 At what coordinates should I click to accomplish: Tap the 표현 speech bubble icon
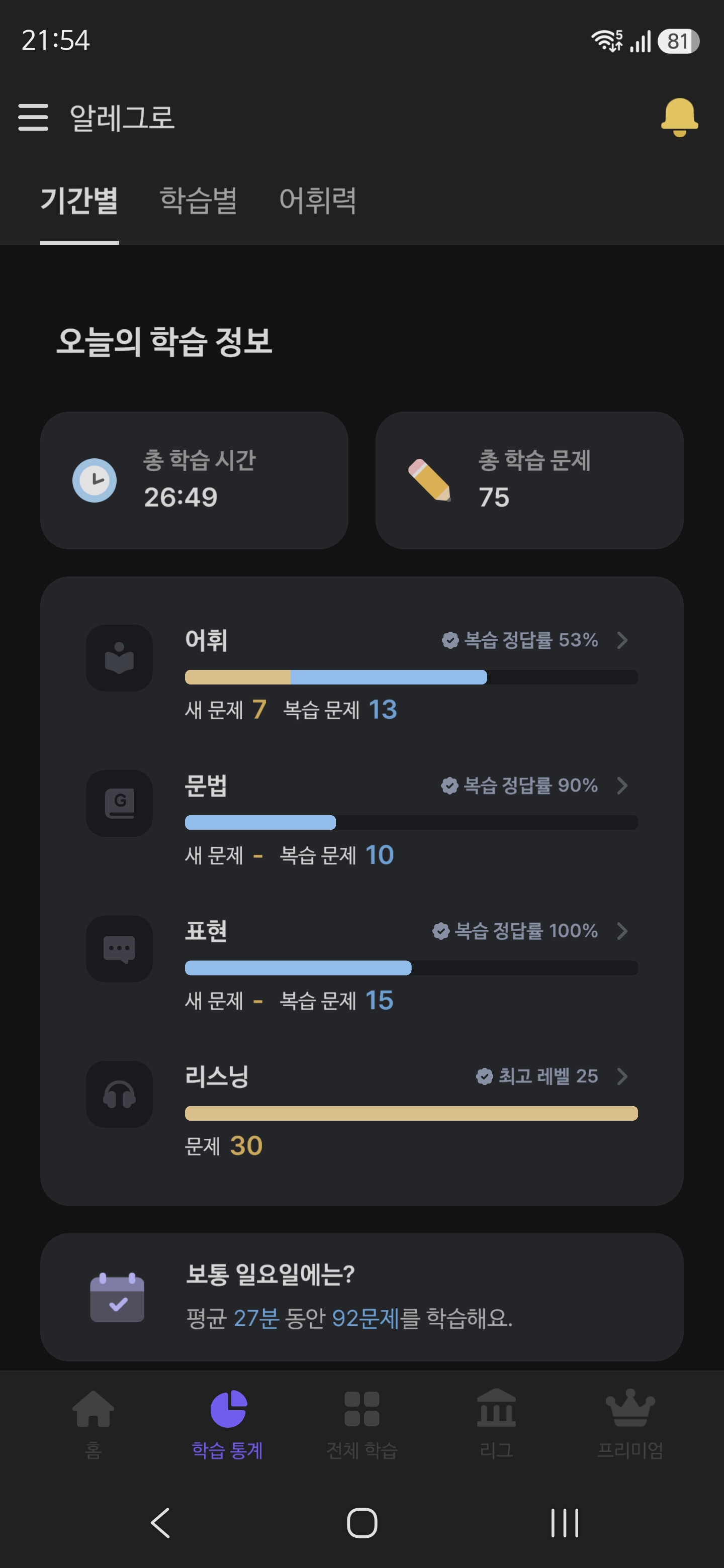pyautogui.click(x=119, y=949)
